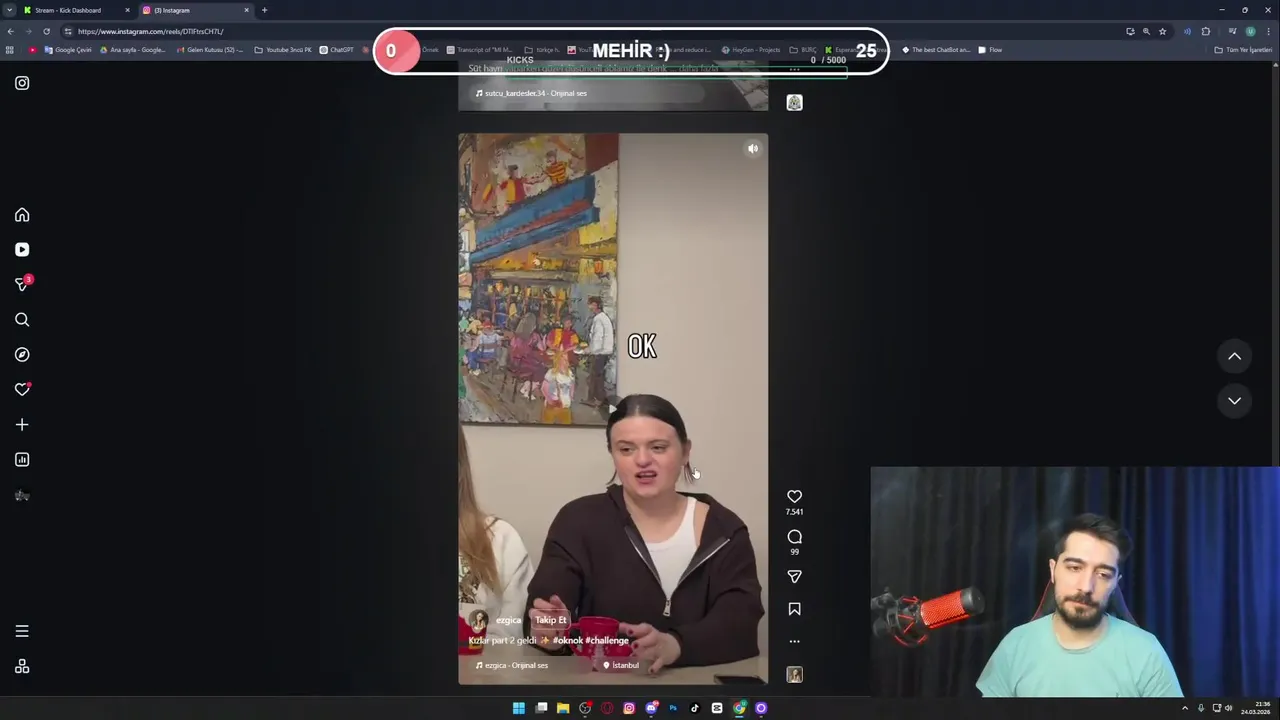The image size is (1280, 720).
Task: Open Discord from taskbar
Action: (x=651, y=708)
